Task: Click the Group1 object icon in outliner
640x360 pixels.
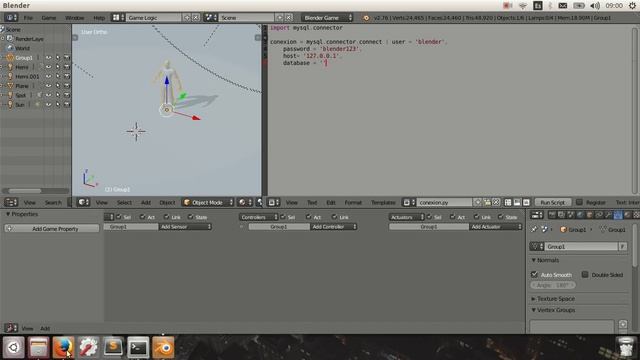Action: click(x=10, y=58)
